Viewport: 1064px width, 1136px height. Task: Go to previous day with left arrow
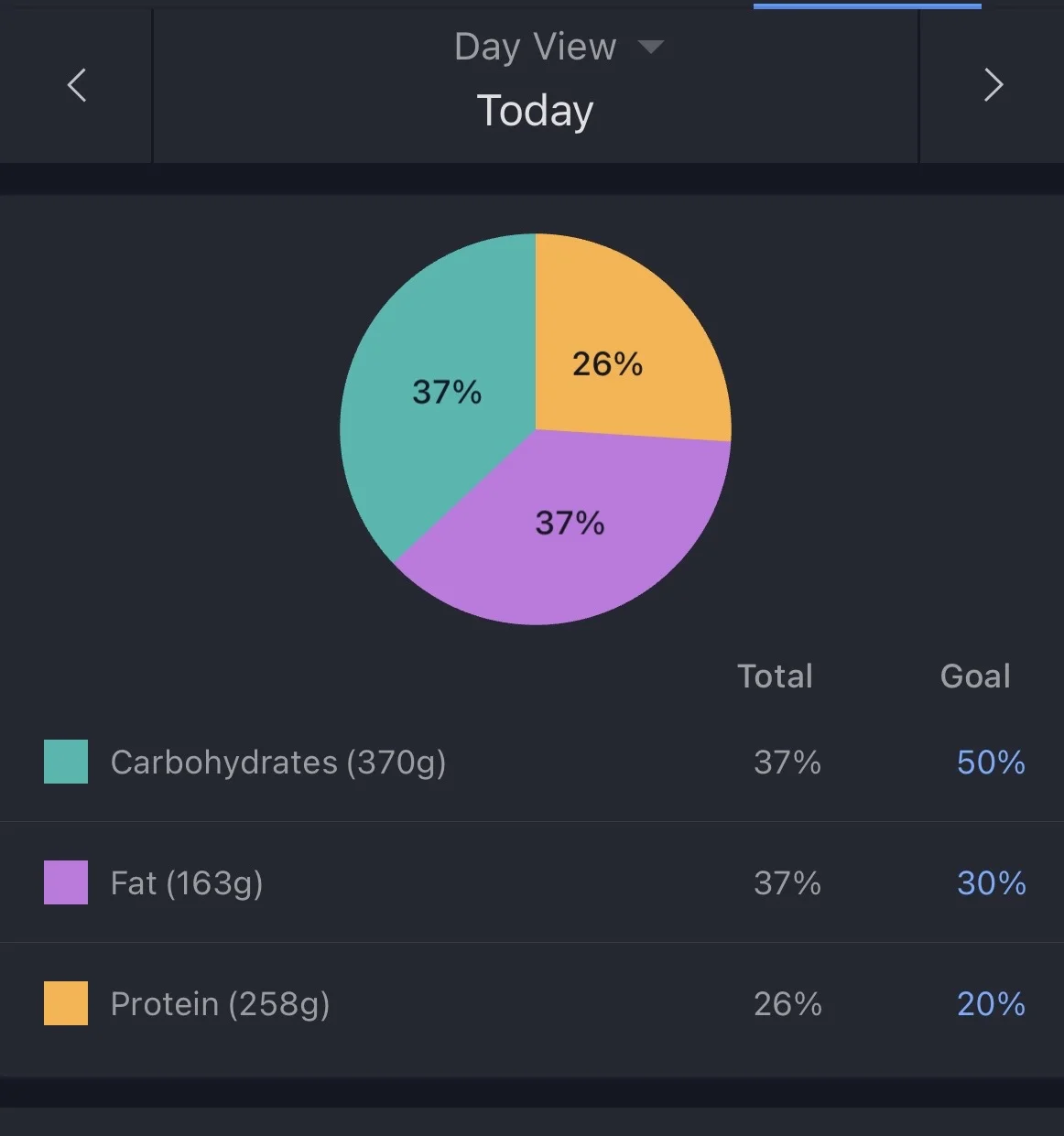[77, 85]
